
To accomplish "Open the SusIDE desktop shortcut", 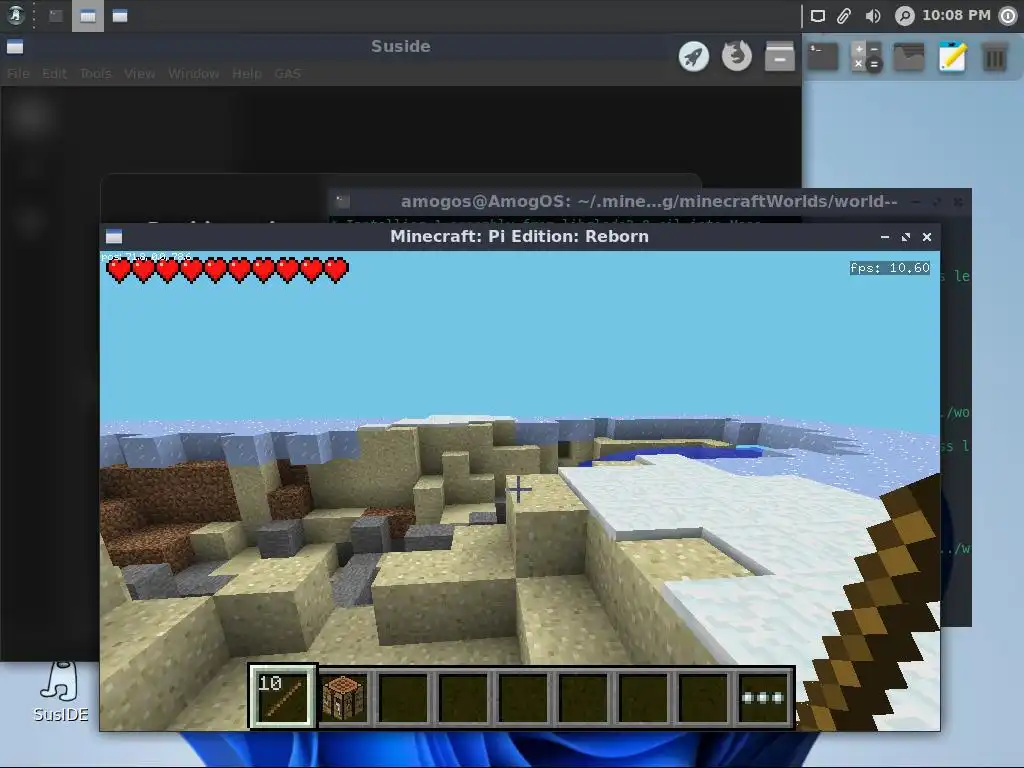I will pyautogui.click(x=61, y=691).
